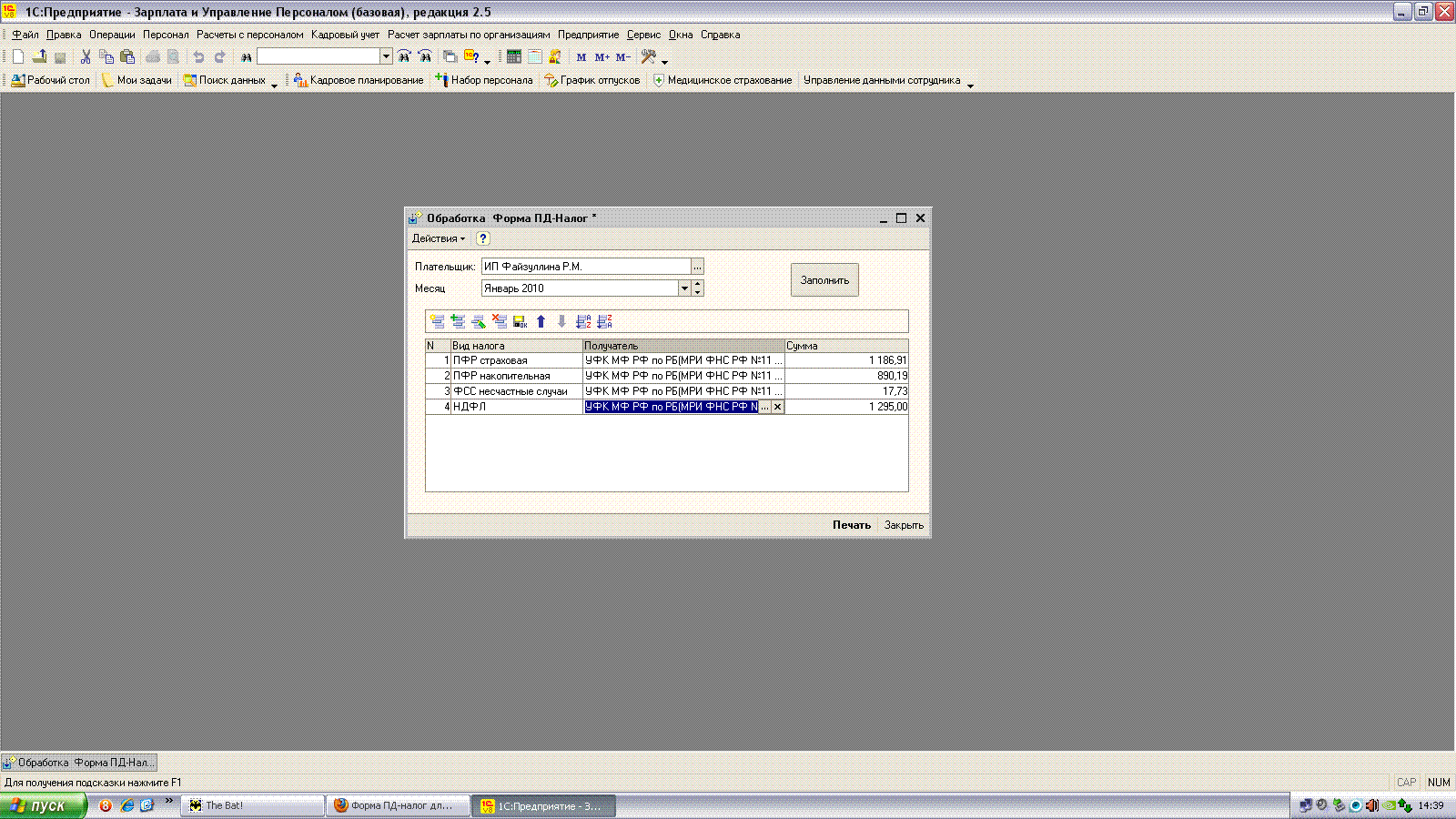Sort descending with Z-A icon
Image resolution: width=1456 pixels, height=819 pixels.
point(604,321)
